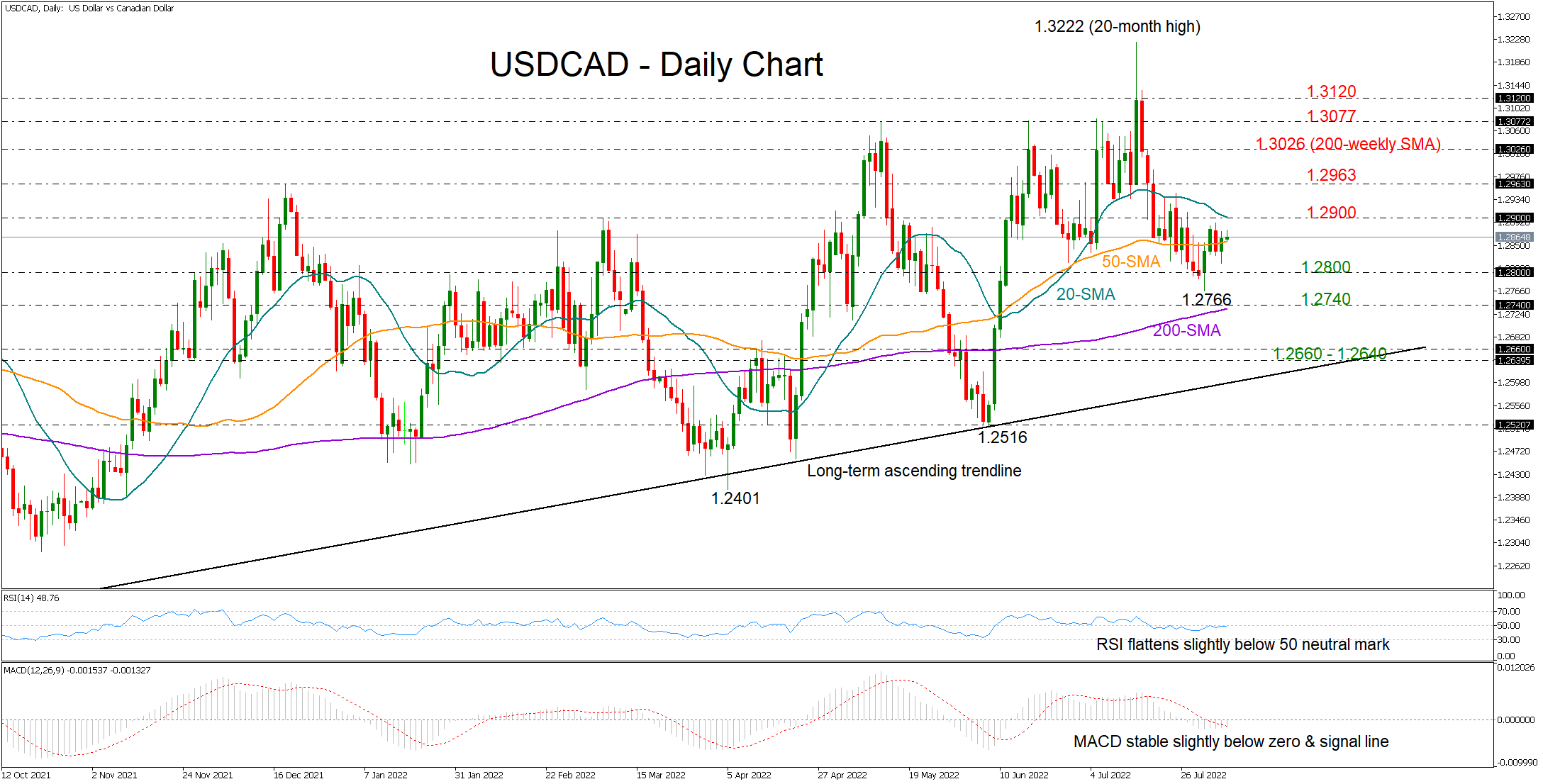This screenshot has width=1543, height=784.
Task: Select the Long-term ascending trendline text
Action: [913, 470]
